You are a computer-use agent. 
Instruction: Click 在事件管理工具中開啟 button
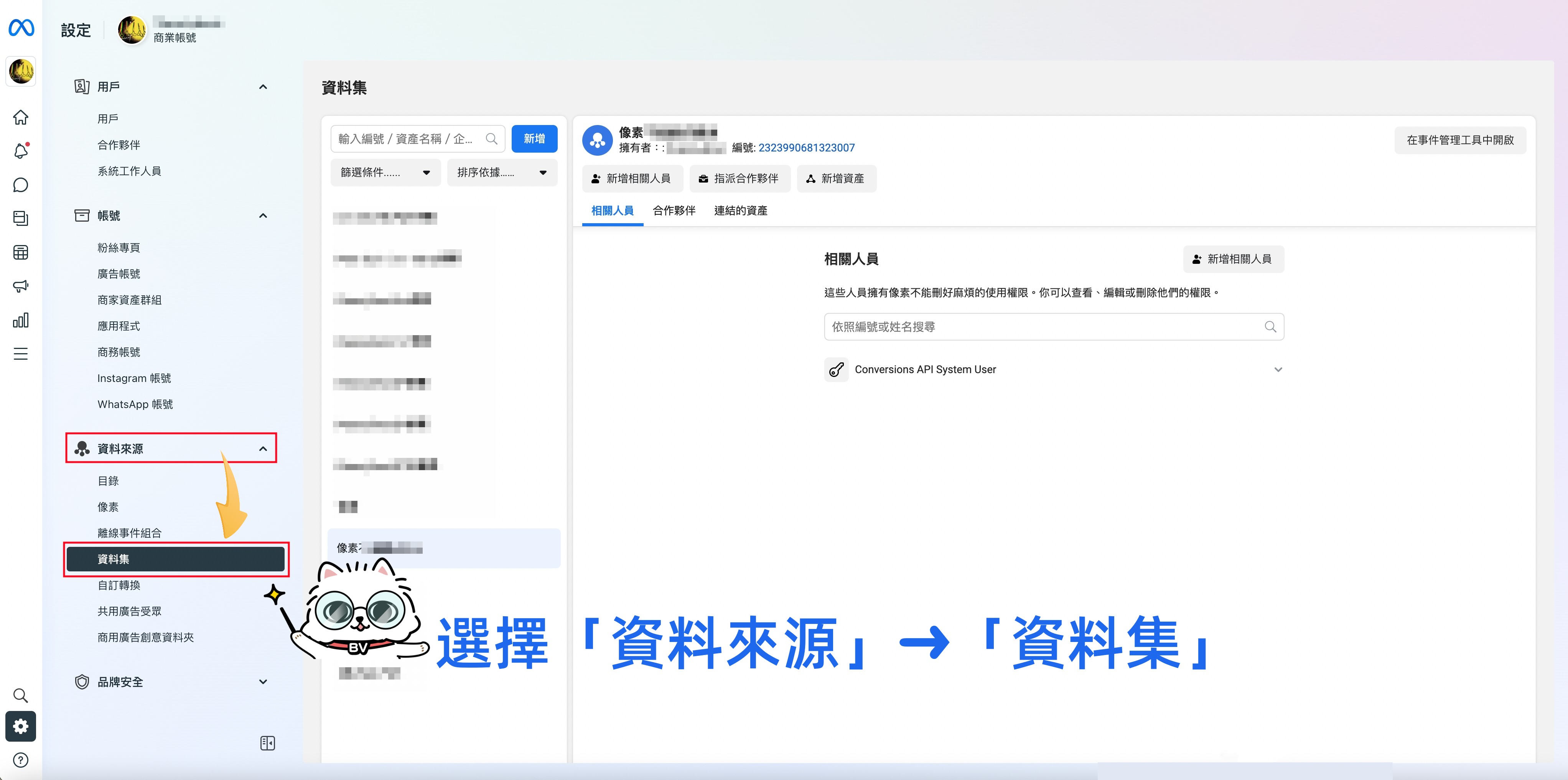[1460, 140]
